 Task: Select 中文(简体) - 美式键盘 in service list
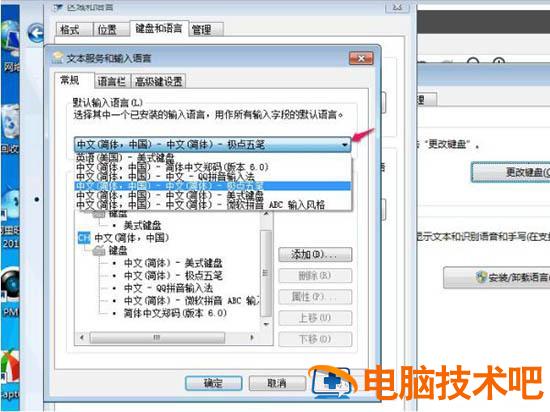coord(173,263)
